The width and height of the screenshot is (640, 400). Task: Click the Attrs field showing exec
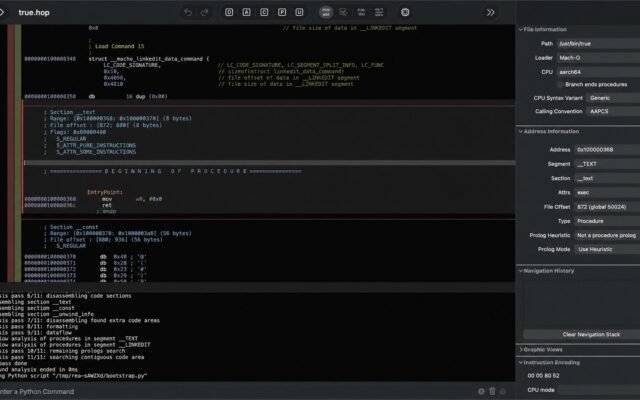pos(607,192)
